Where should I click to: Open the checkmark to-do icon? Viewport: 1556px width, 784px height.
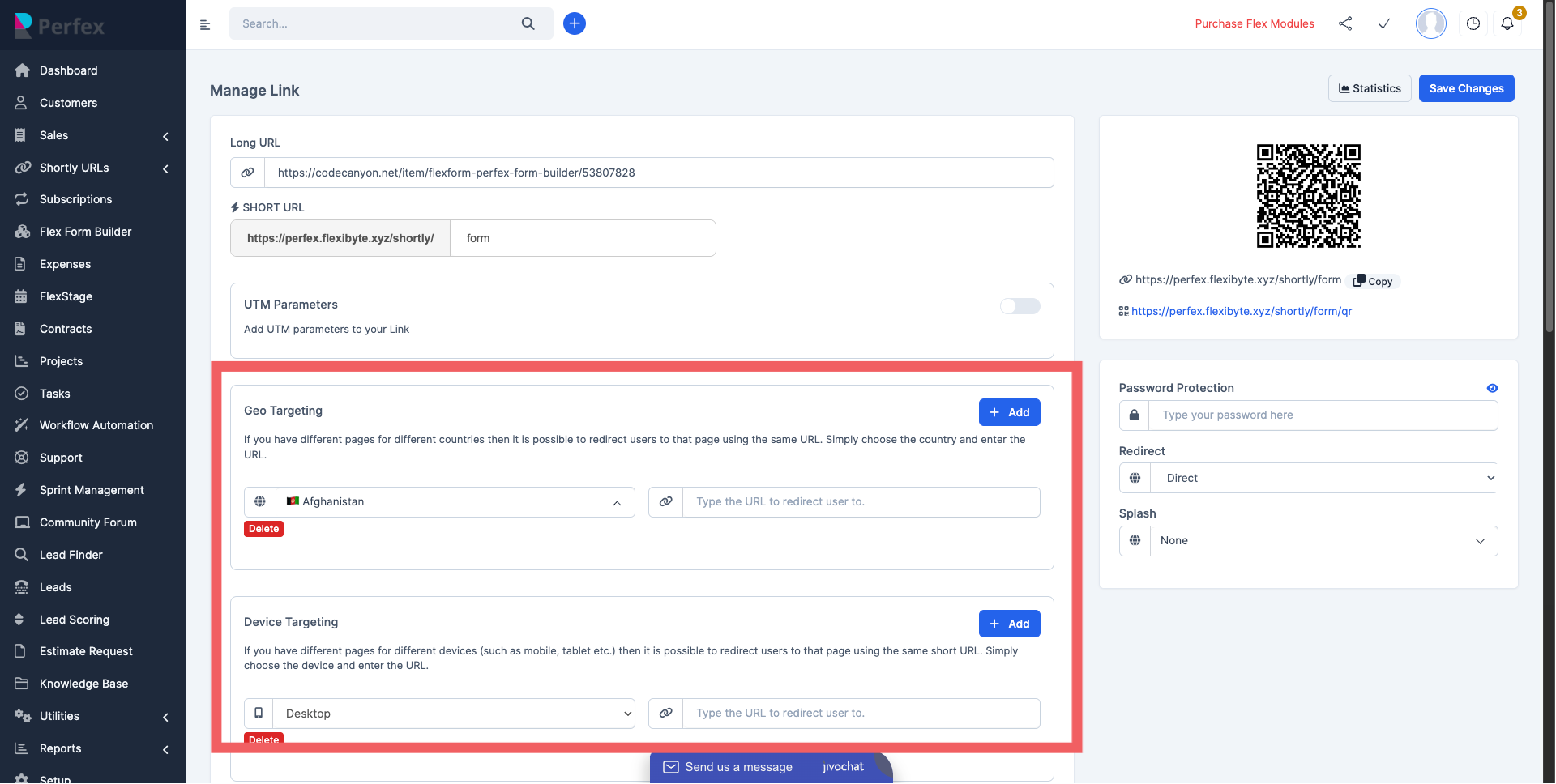1384,23
